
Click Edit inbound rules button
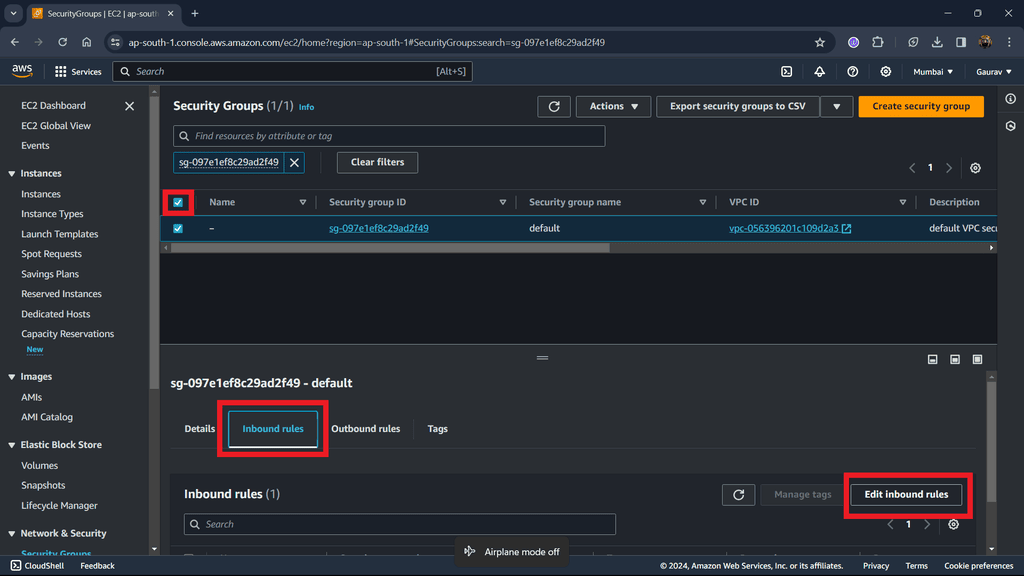click(906, 495)
